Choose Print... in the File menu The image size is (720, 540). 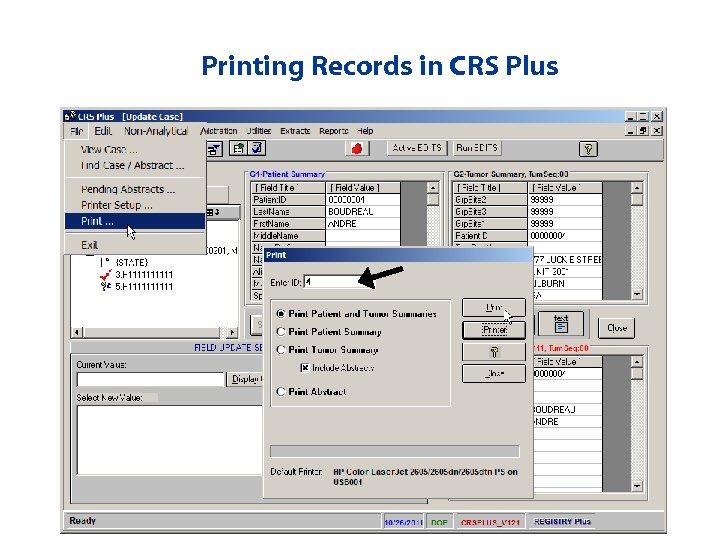click(x=135, y=221)
